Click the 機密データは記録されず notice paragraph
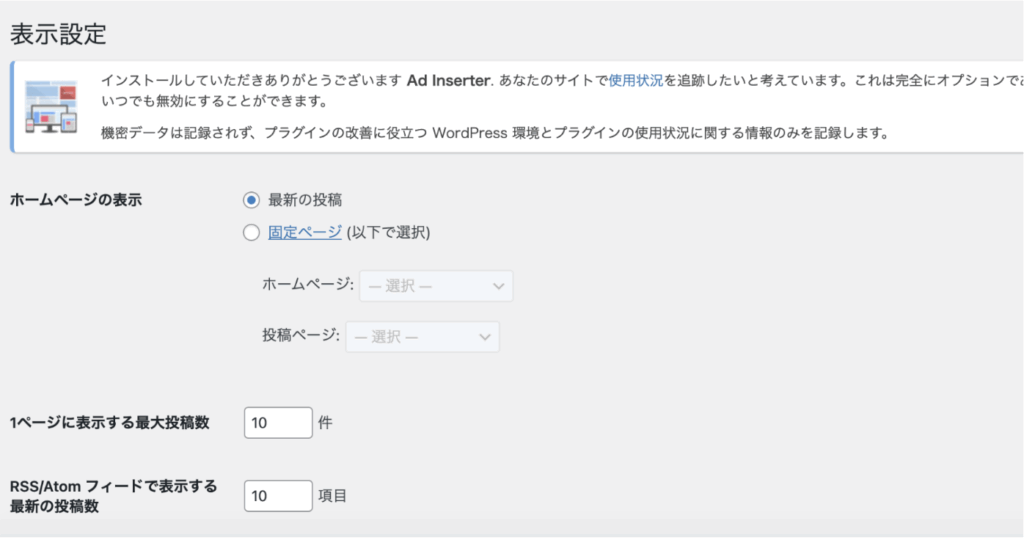Screen dimensions: 1024x540 (495, 132)
